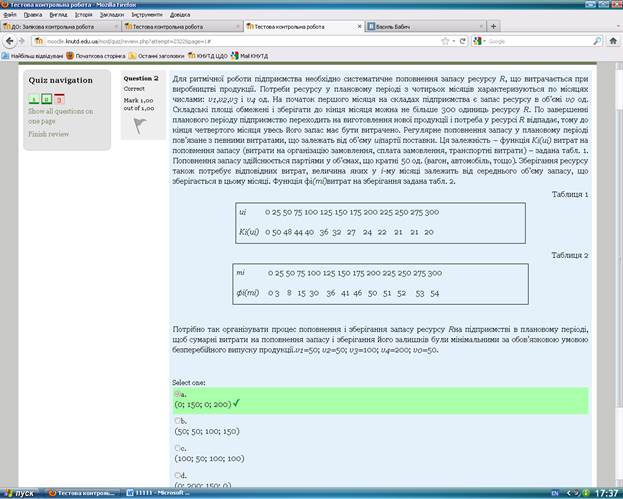Open the Вигляд menu
Viewport: 623px width, 499px height.
(x=58, y=15)
